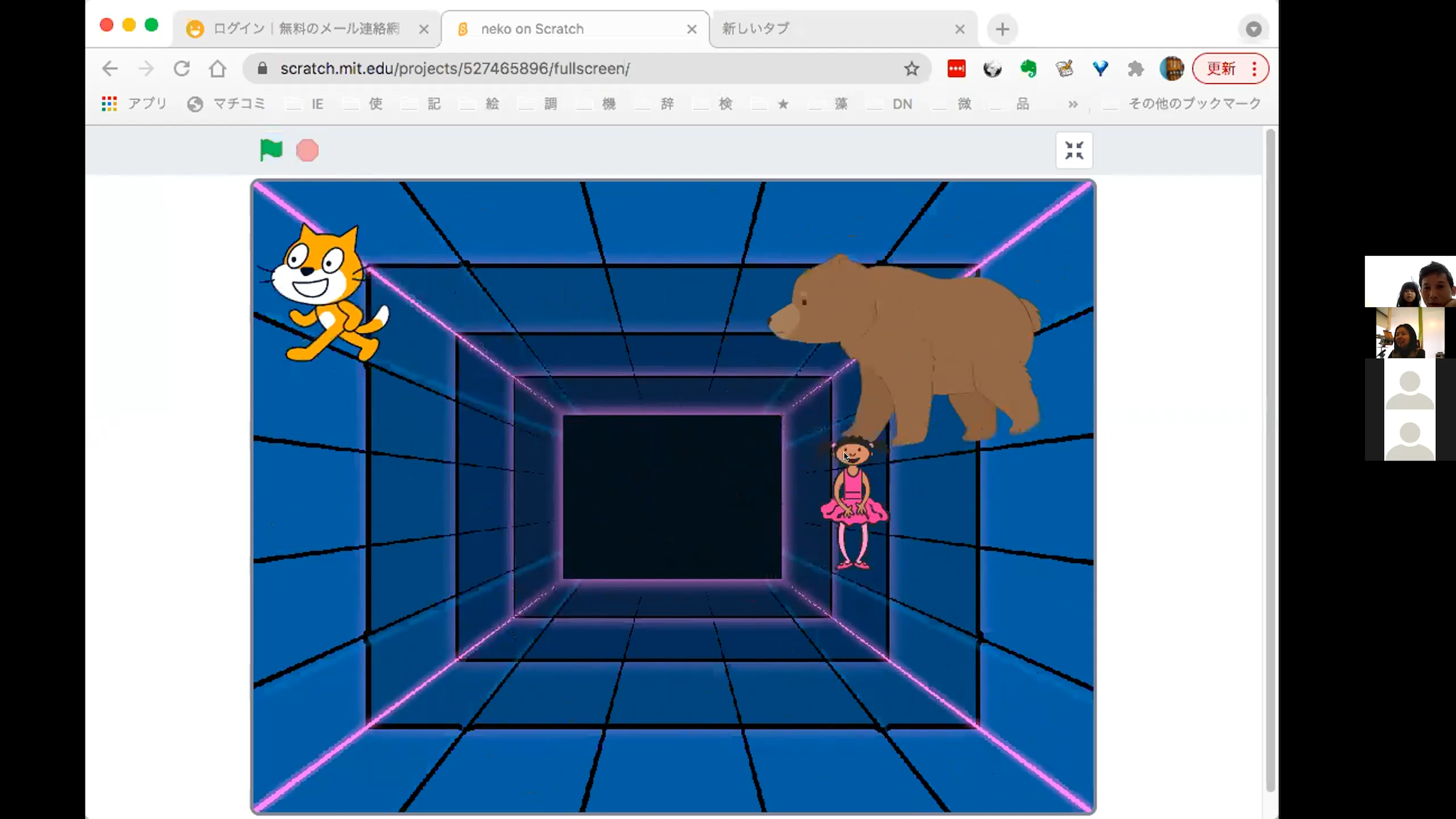The height and width of the screenshot is (819, 1456).
Task: Open the blue Y extension icon
Action: [x=1100, y=68]
